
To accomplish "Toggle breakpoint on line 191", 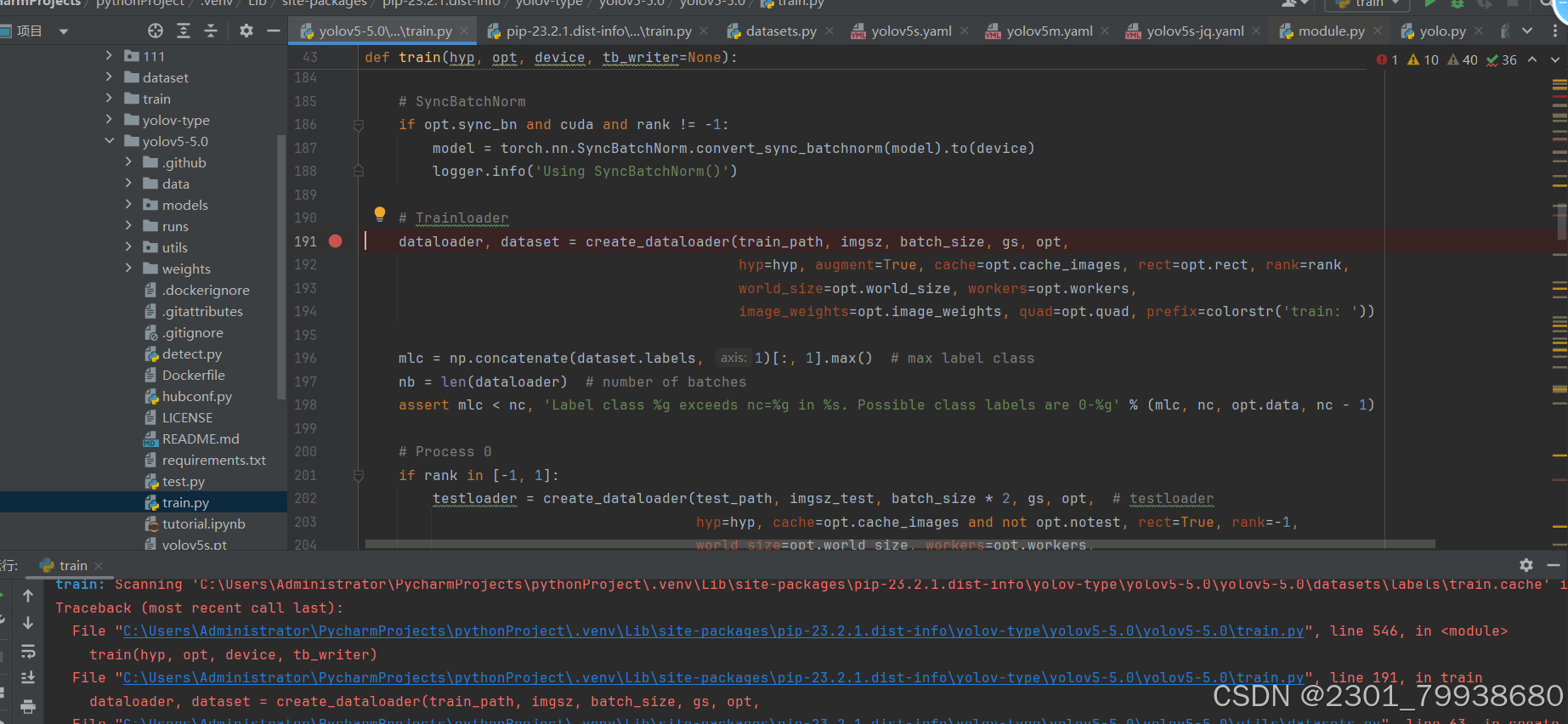I will click(336, 241).
